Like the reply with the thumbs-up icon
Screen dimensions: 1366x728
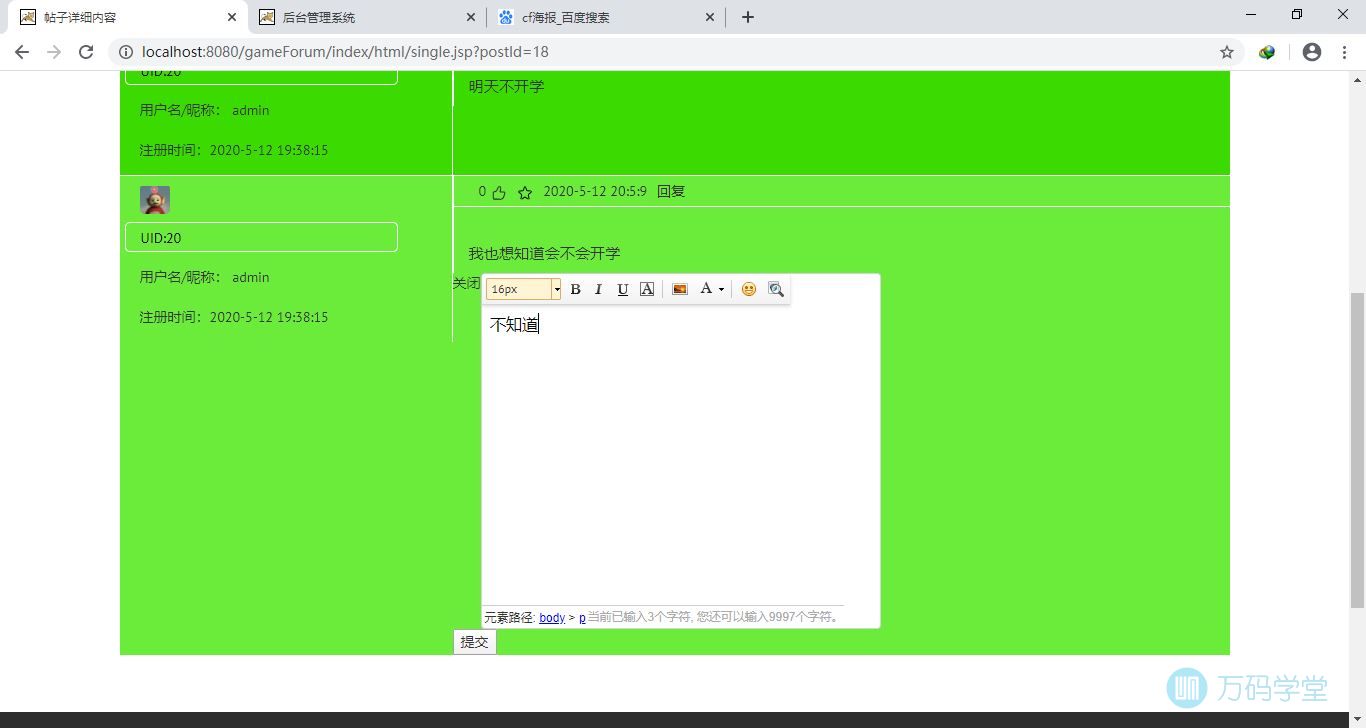tap(499, 192)
